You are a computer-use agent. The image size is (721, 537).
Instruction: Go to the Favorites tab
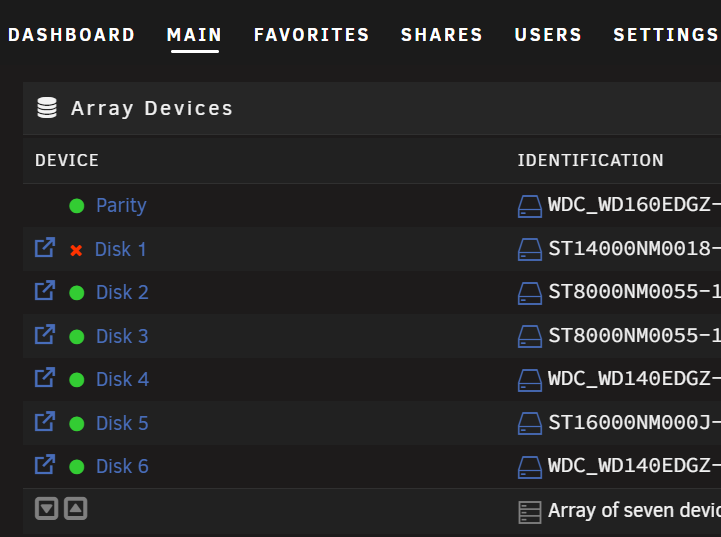pos(311,35)
